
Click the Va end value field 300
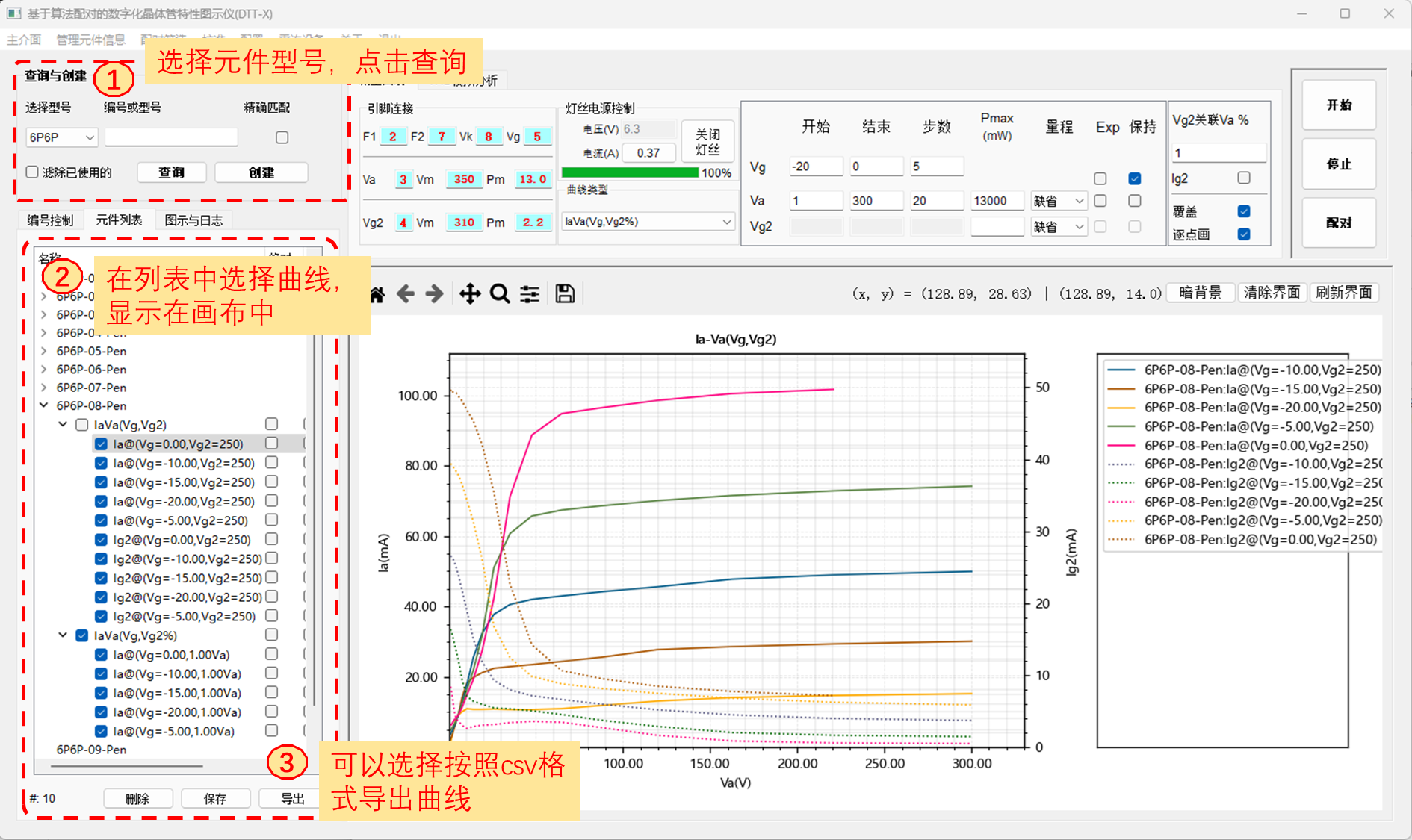[876, 201]
